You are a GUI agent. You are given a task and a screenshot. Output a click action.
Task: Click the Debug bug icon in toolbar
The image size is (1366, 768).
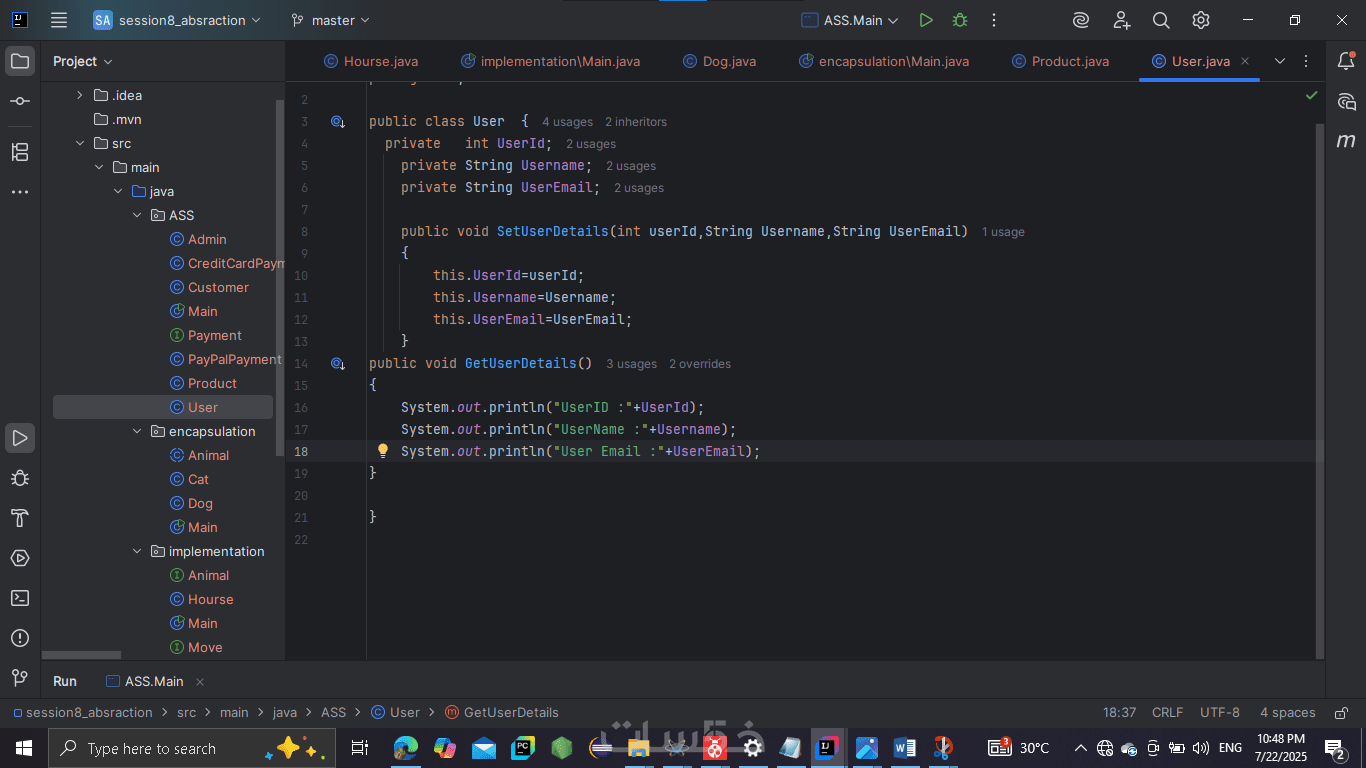click(960, 20)
